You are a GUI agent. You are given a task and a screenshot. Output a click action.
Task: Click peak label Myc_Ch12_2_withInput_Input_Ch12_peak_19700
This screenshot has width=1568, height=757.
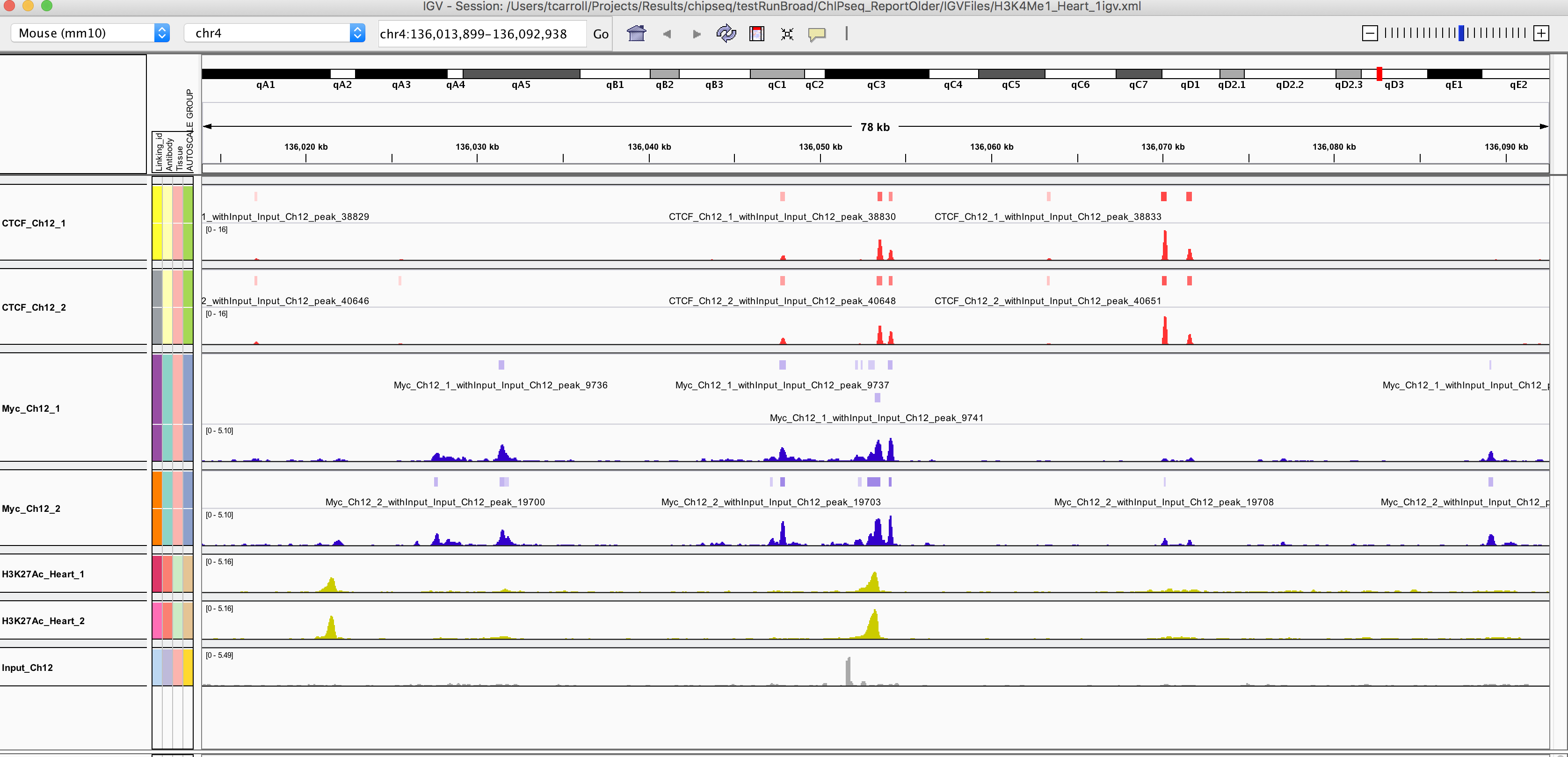[x=435, y=502]
